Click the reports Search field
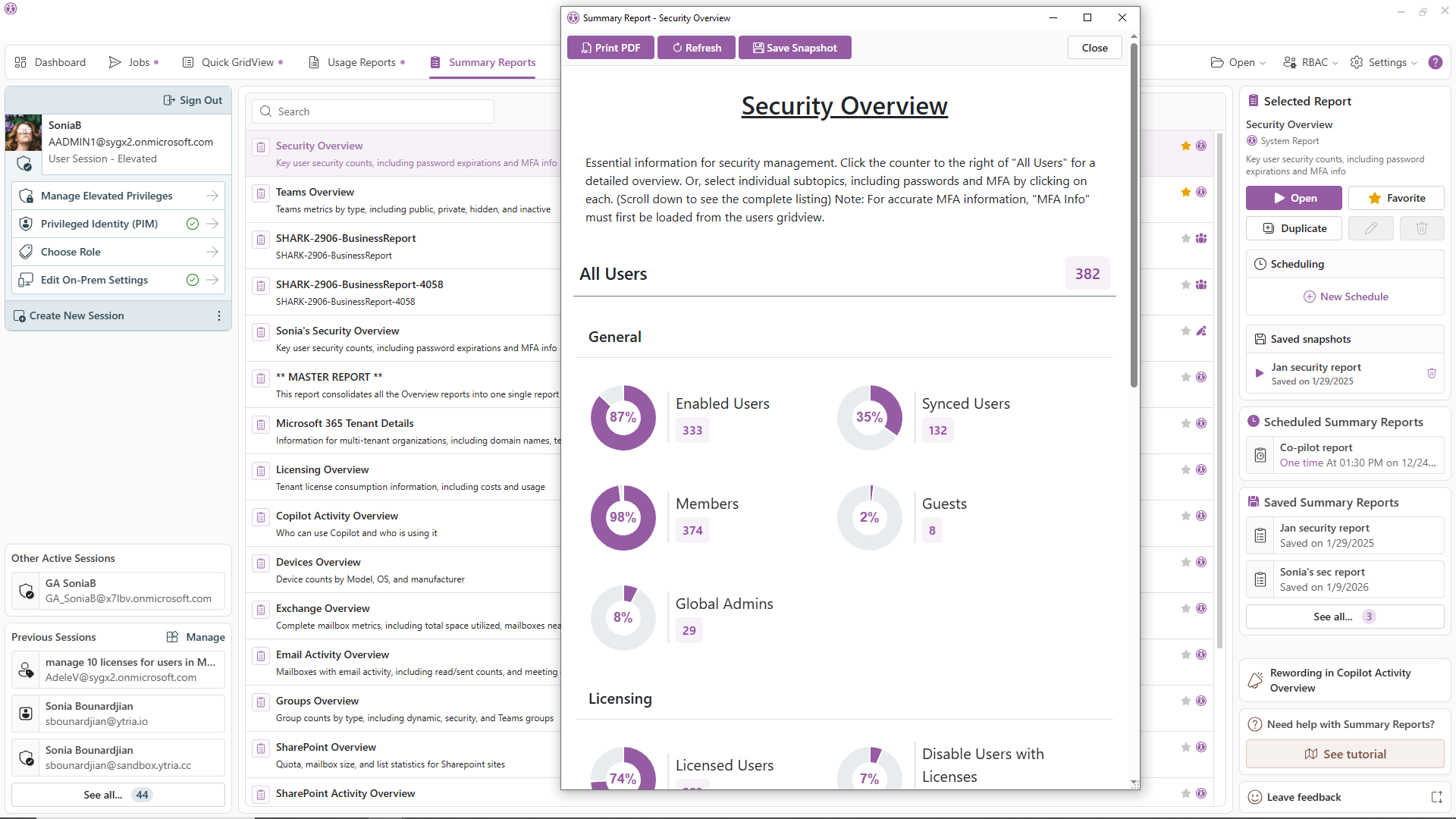Screen dimensions: 1456x819 point(373,111)
